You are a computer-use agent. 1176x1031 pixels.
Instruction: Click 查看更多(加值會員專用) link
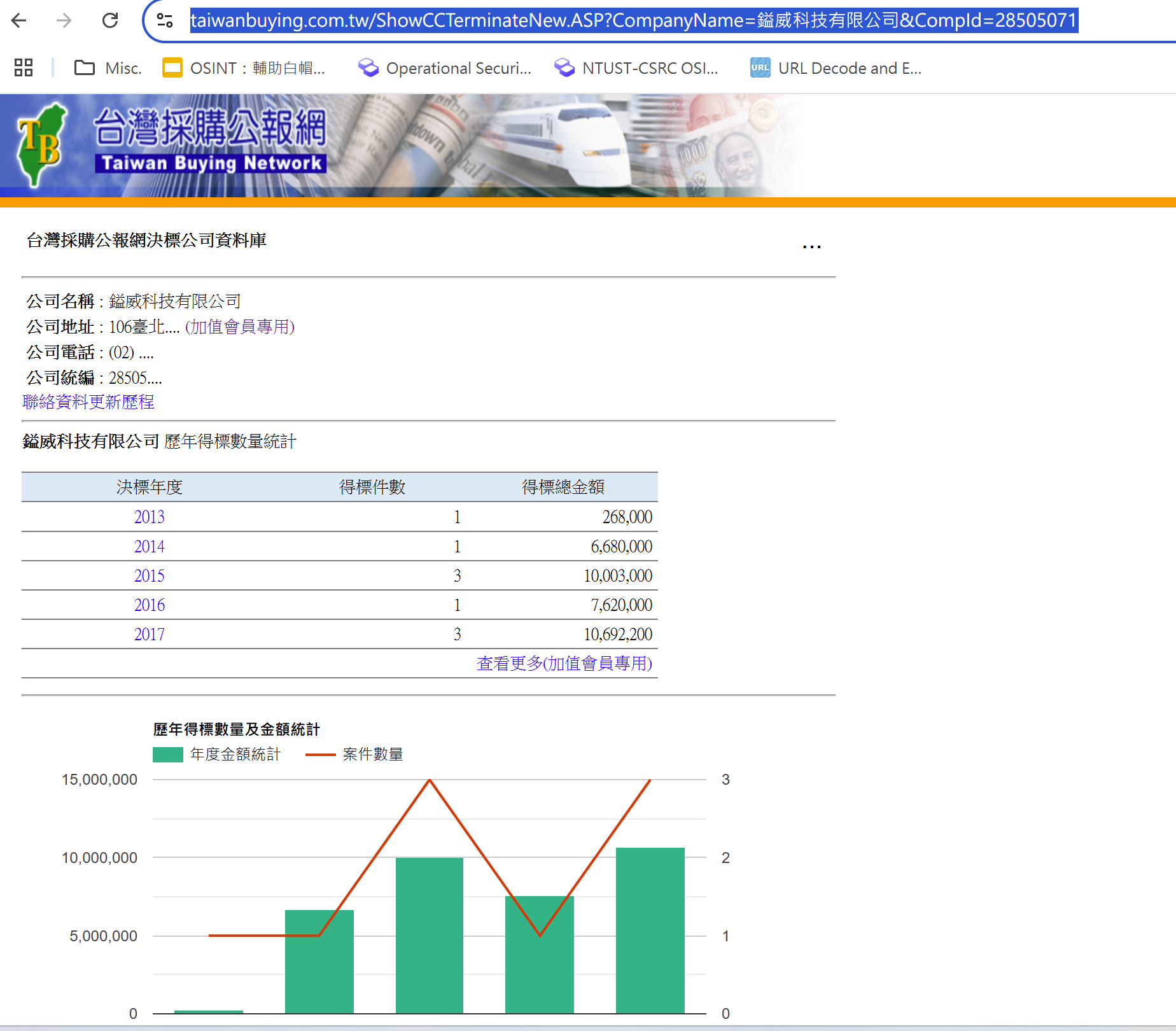click(564, 663)
